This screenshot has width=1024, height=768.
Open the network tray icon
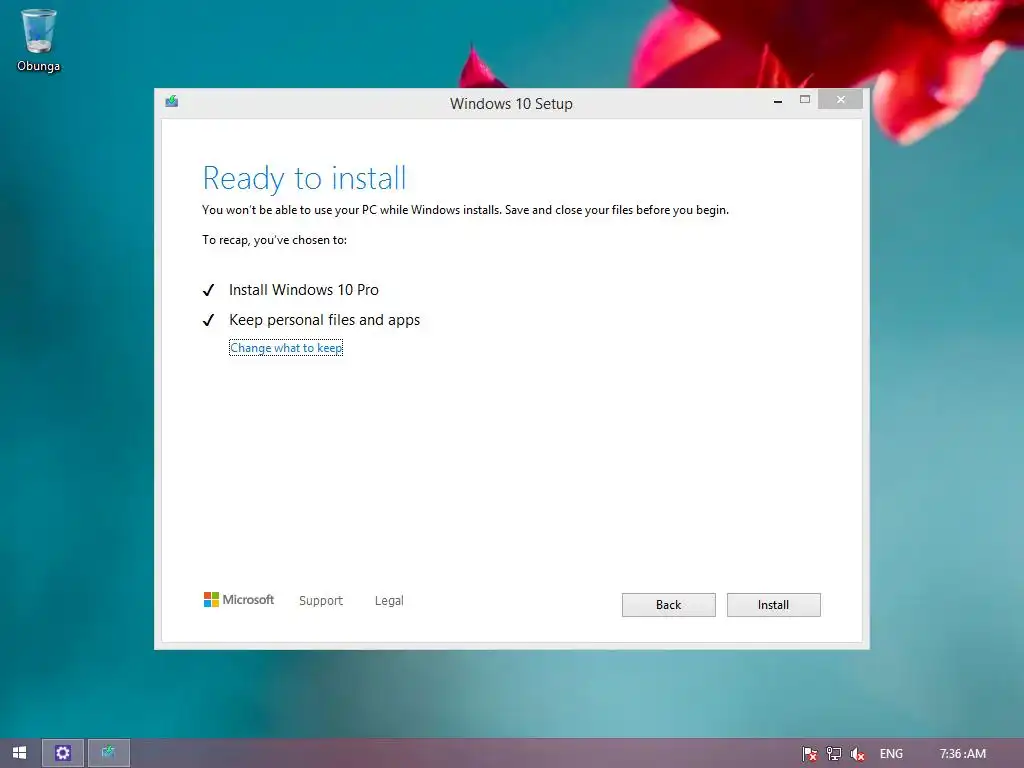(x=833, y=754)
